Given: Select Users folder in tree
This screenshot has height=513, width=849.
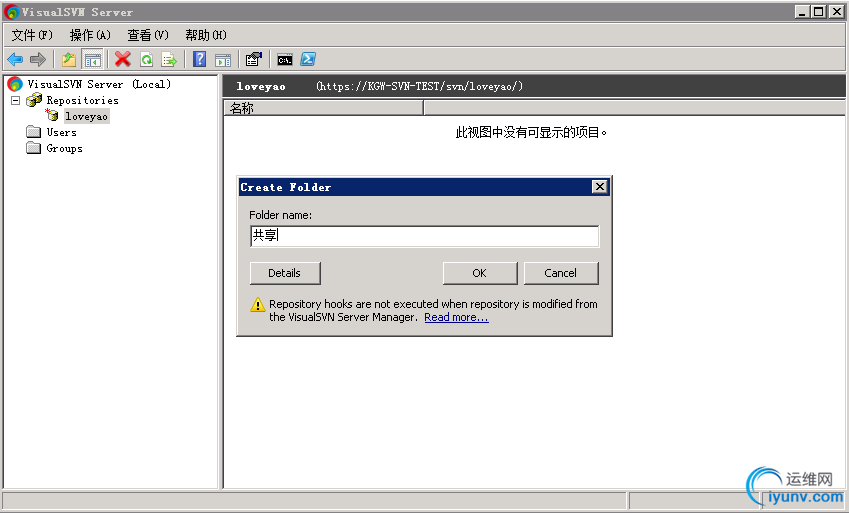Looking at the screenshot, I should [61, 132].
